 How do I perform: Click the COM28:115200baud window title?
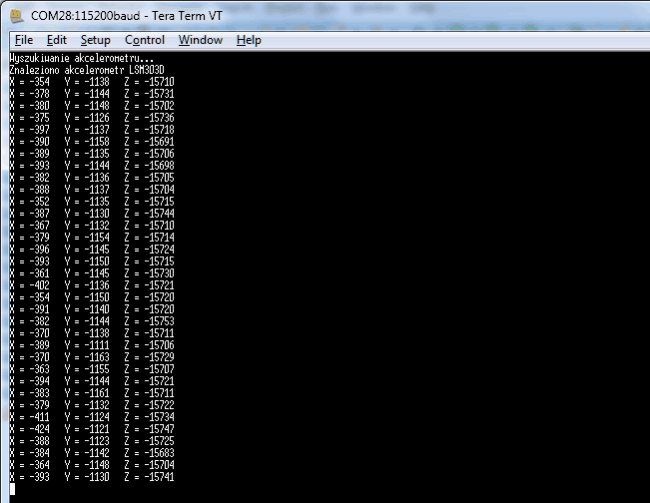coord(127,16)
